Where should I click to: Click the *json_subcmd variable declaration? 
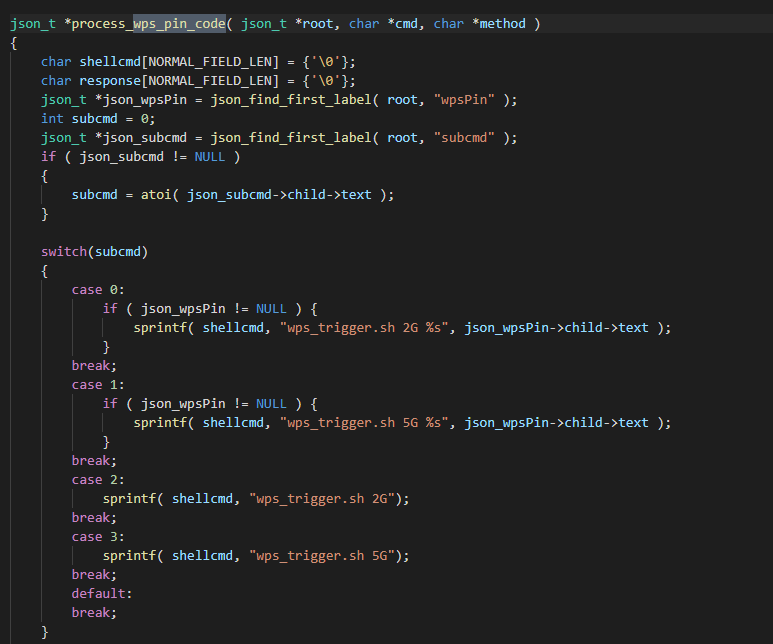point(141,138)
